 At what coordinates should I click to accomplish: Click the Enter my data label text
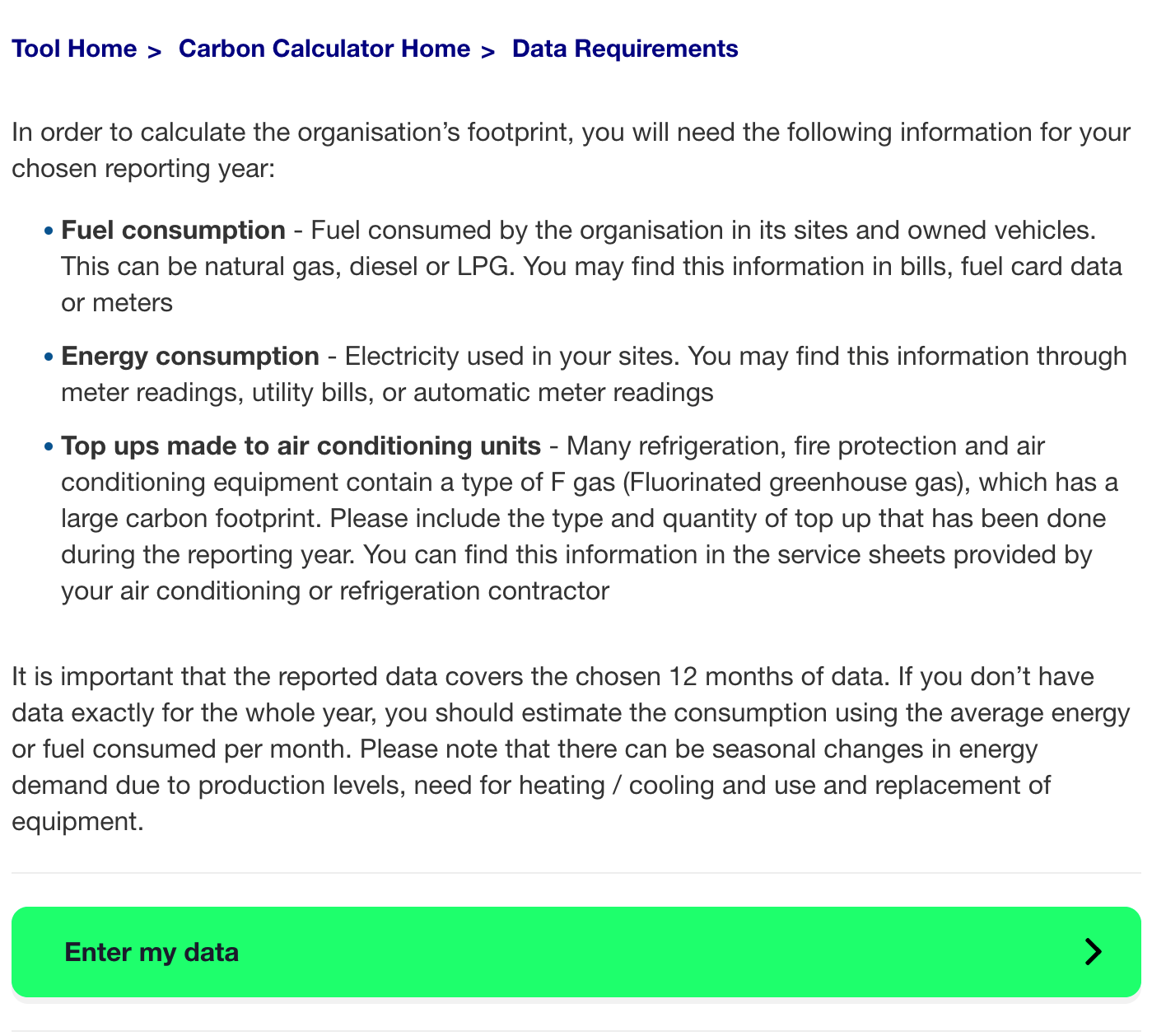(152, 952)
